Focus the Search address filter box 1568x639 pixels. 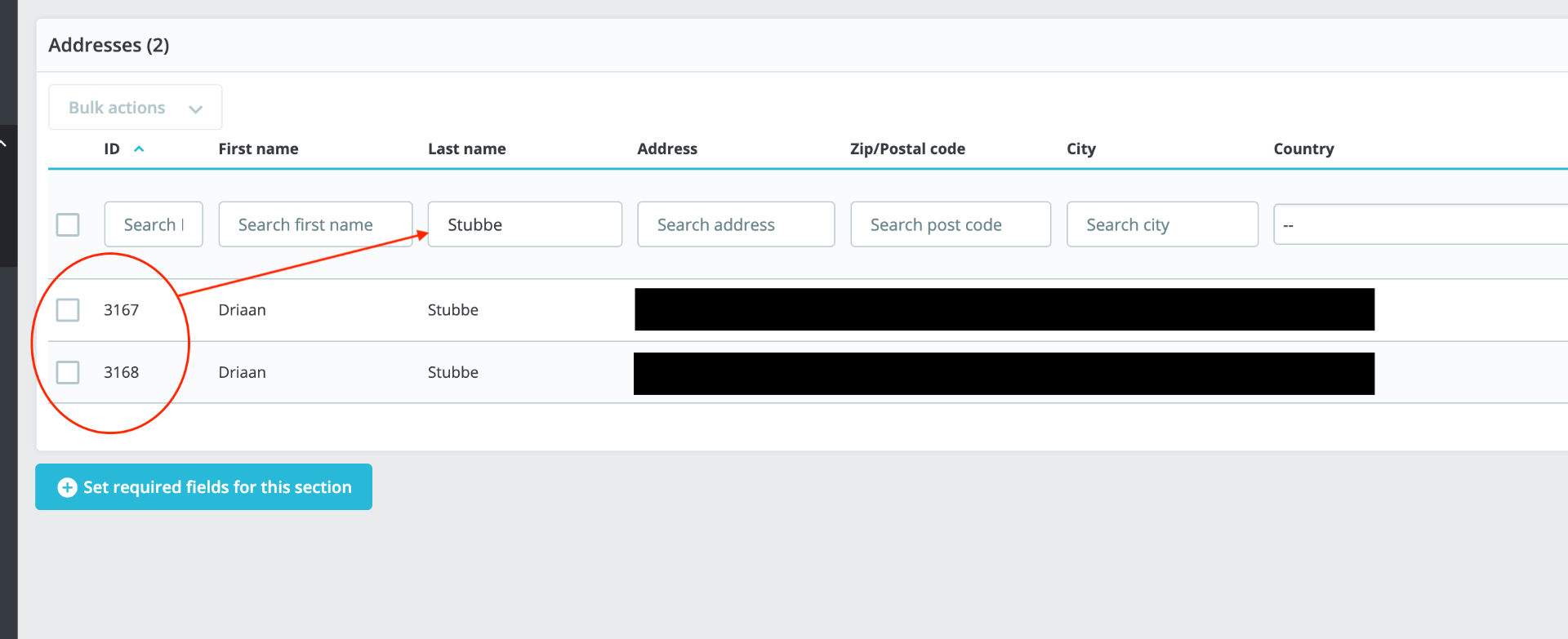tap(735, 224)
